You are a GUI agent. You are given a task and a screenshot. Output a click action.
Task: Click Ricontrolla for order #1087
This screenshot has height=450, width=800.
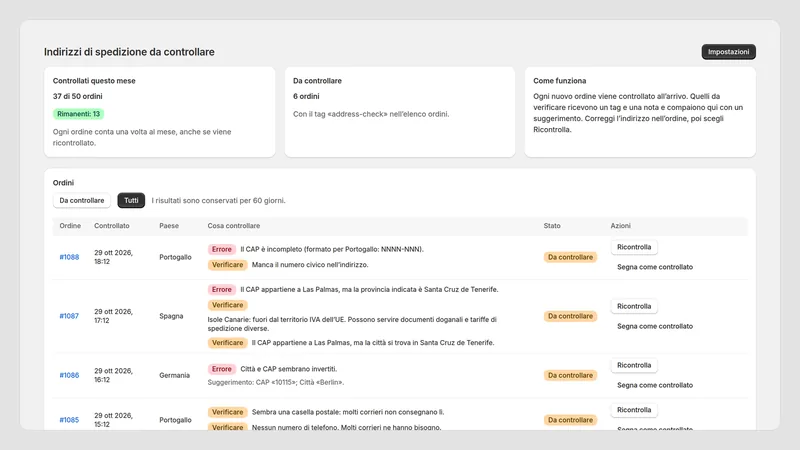click(634, 306)
